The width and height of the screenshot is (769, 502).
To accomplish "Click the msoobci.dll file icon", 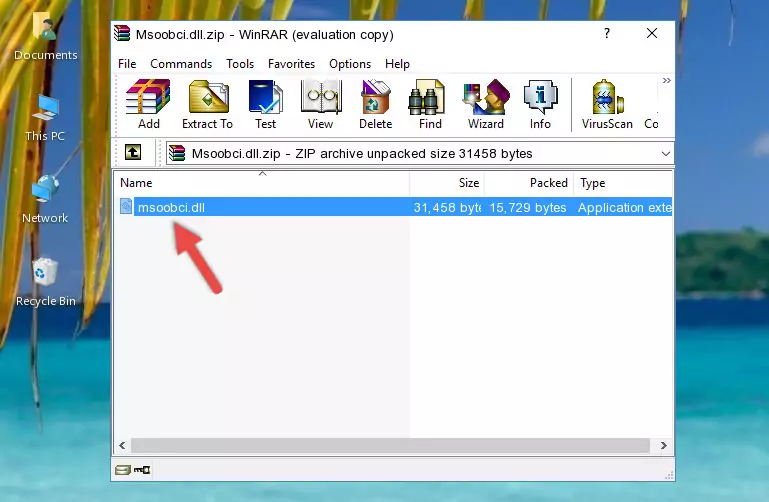I will [x=126, y=206].
